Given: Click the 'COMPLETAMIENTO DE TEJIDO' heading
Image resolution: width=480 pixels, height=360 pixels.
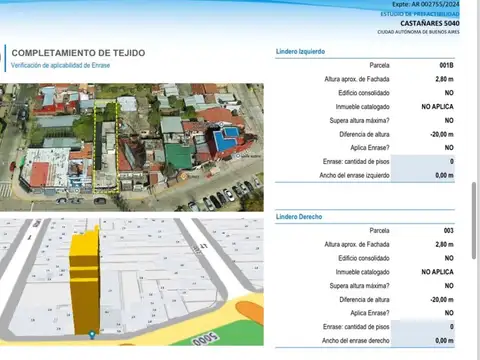Looking at the screenshot, I should [78, 53].
